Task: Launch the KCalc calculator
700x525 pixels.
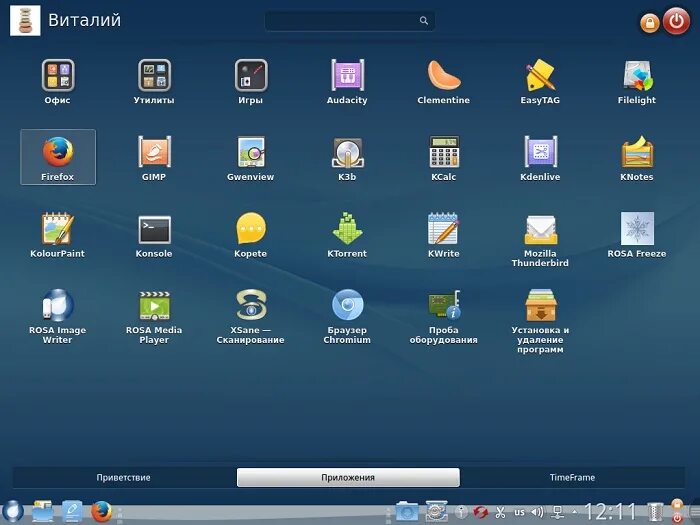Action: pyautogui.click(x=443, y=158)
